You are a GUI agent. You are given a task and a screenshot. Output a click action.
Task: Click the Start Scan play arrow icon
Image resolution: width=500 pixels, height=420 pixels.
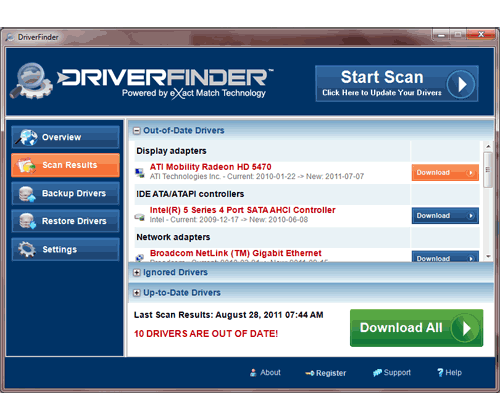click(x=461, y=84)
